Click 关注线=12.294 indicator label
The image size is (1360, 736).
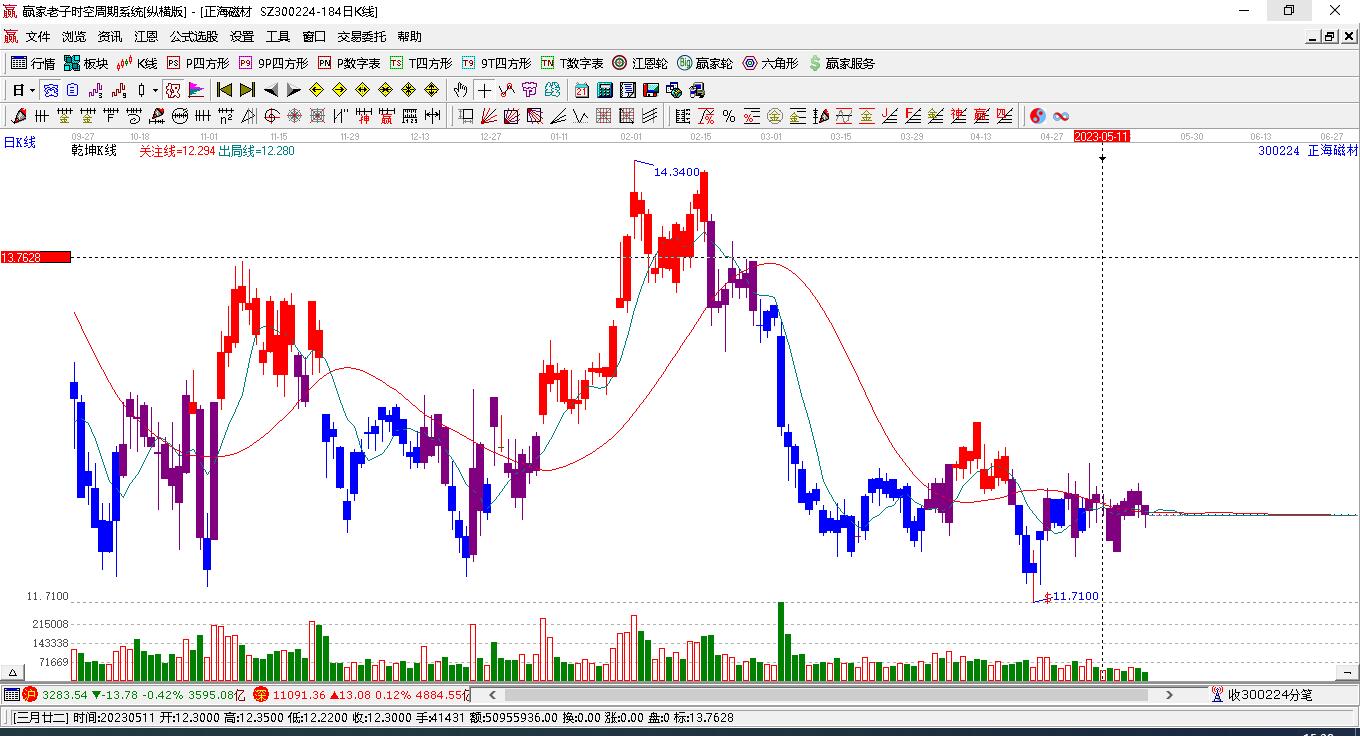(177, 151)
